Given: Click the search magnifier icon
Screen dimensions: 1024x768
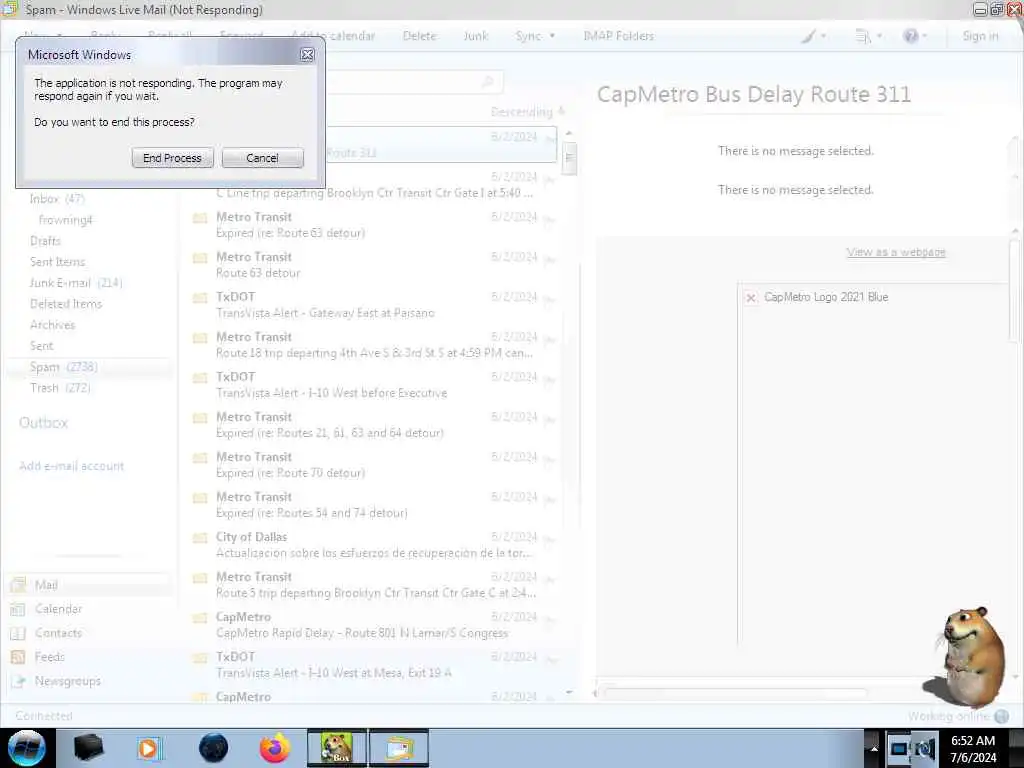Looking at the screenshot, I should pos(488,82).
